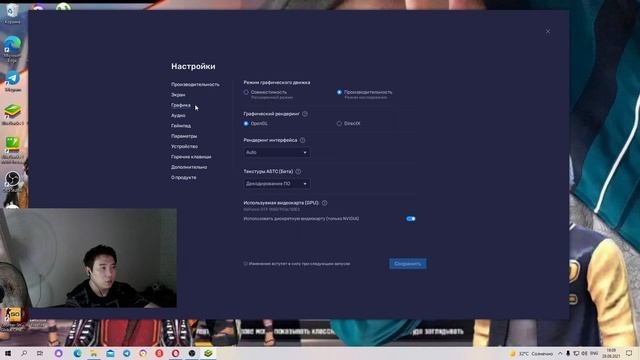The height and width of the screenshot is (360, 640).
Task: Show help for Рендеринг интерфейса
Action: coord(302,140)
